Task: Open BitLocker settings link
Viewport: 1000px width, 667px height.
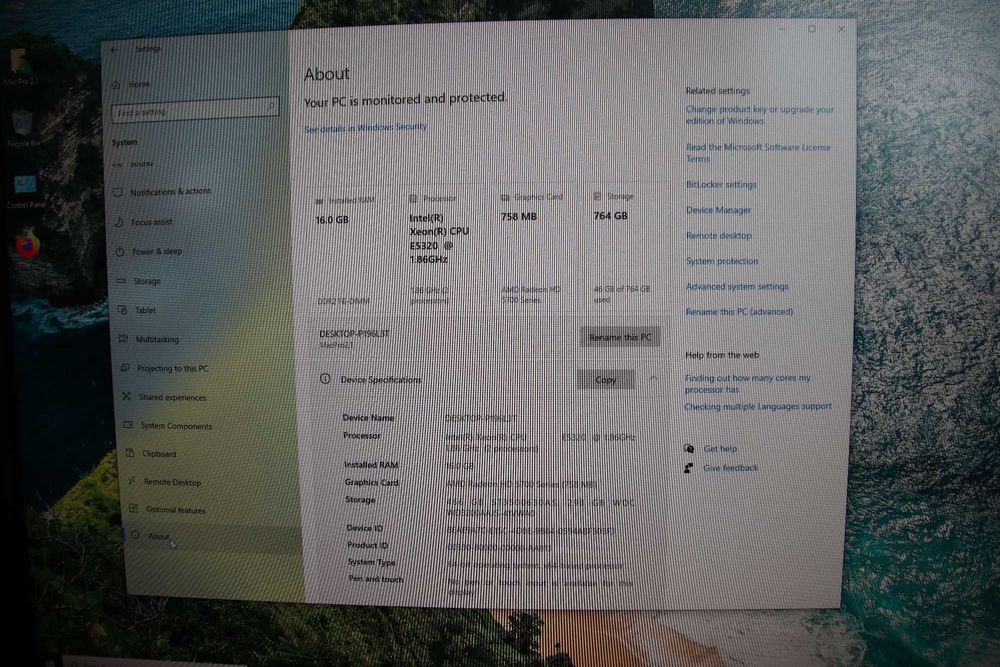Action: 721,184
